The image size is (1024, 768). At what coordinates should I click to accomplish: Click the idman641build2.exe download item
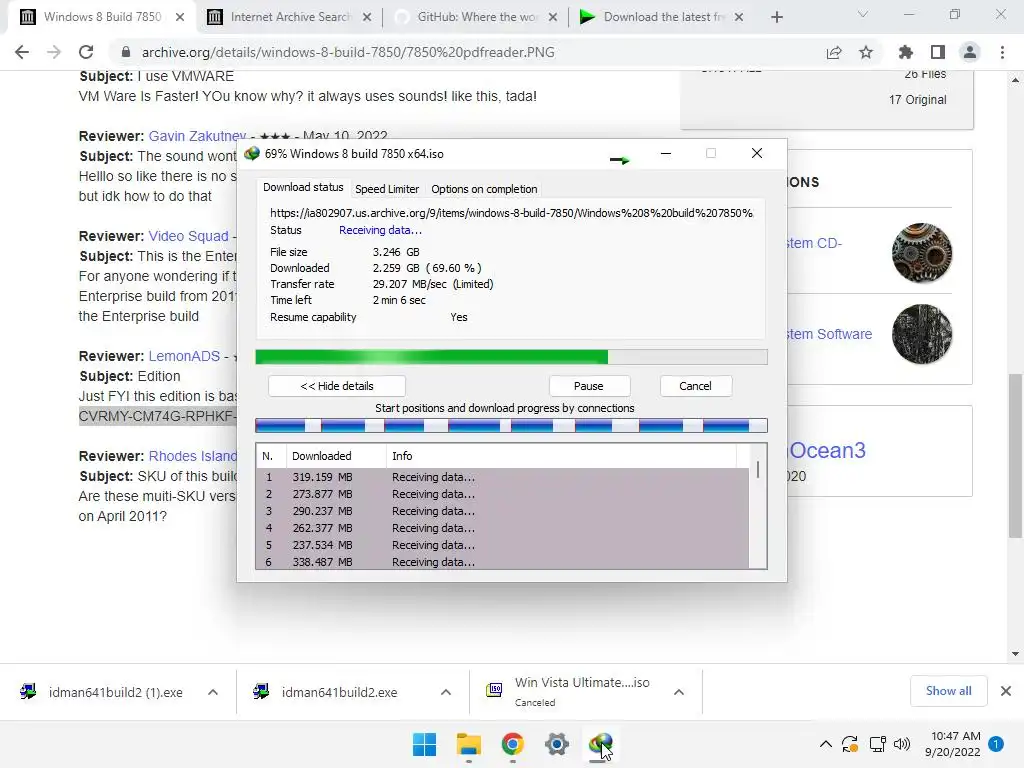340,692
